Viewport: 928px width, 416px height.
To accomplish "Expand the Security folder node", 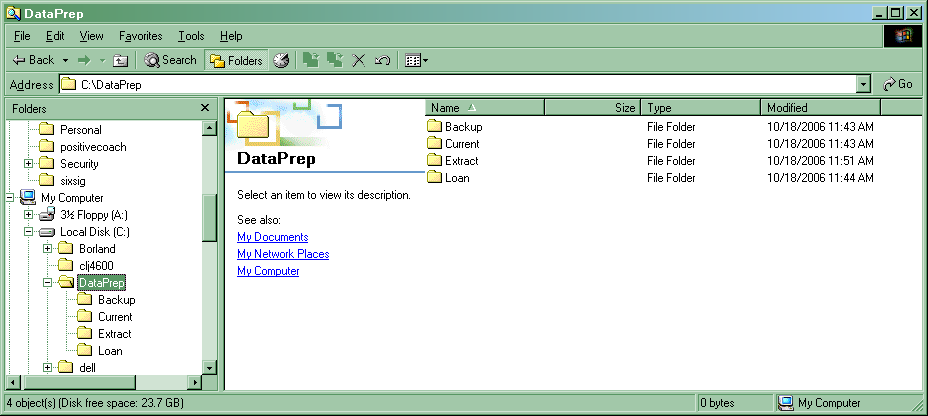I will point(28,164).
